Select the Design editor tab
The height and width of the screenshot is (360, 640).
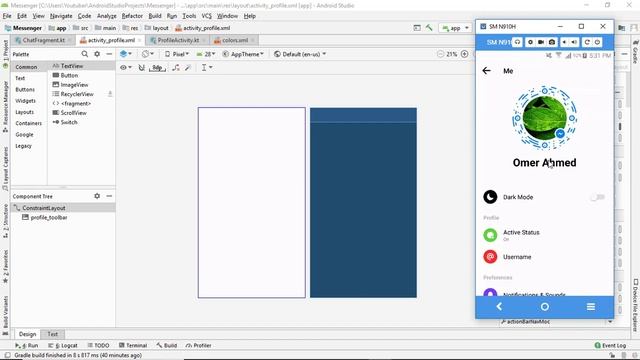pyautogui.click(x=27, y=334)
